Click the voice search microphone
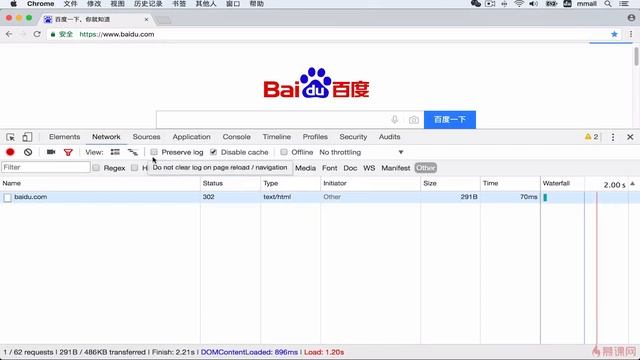640x360 pixels. click(x=394, y=120)
